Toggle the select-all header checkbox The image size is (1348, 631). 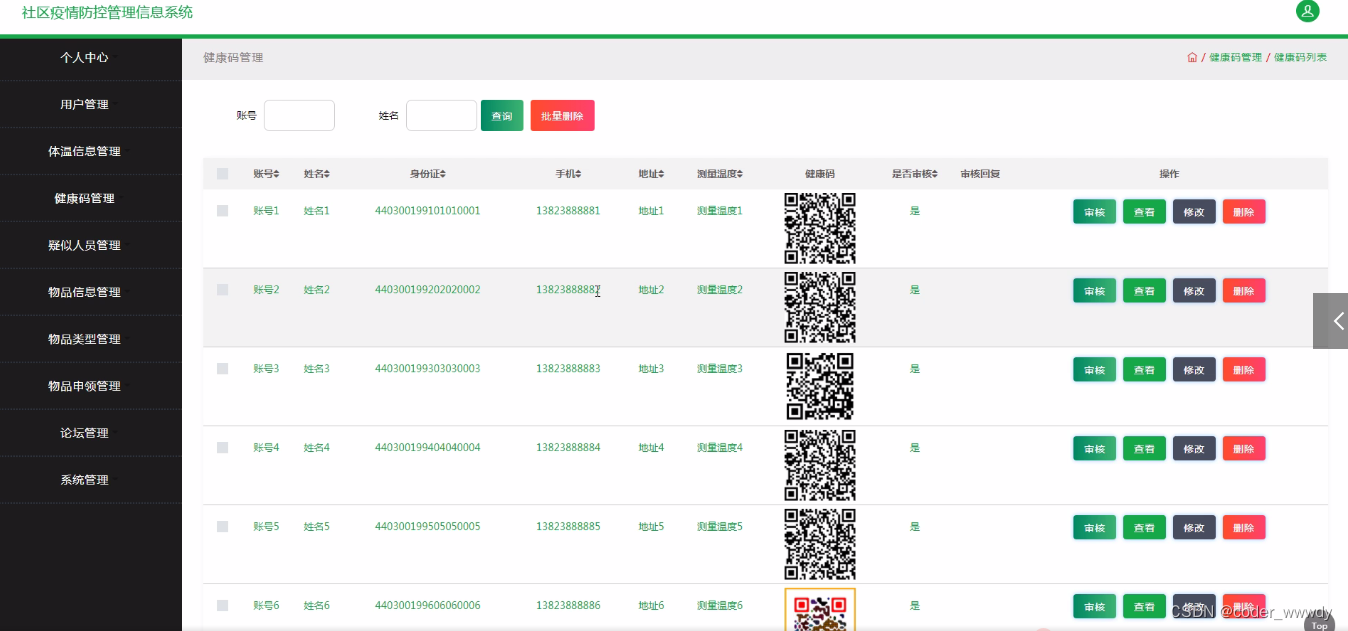(223, 174)
